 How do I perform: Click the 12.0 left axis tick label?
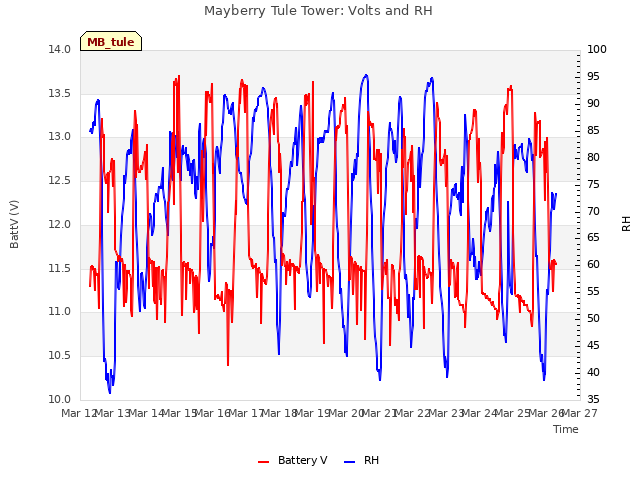click(60, 224)
